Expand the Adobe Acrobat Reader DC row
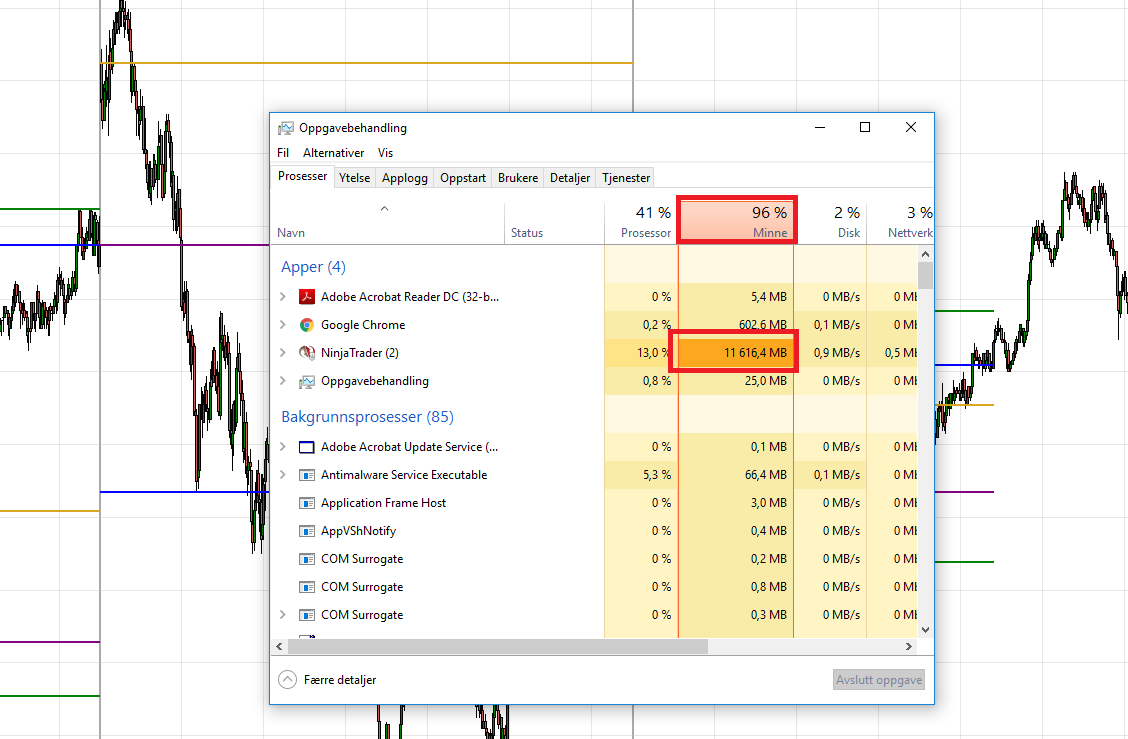This screenshot has height=739, width=1128. tap(283, 296)
